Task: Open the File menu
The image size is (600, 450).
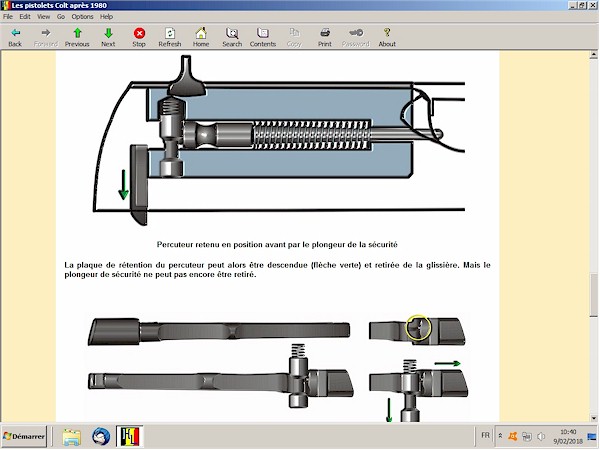Action: pyautogui.click(x=9, y=17)
